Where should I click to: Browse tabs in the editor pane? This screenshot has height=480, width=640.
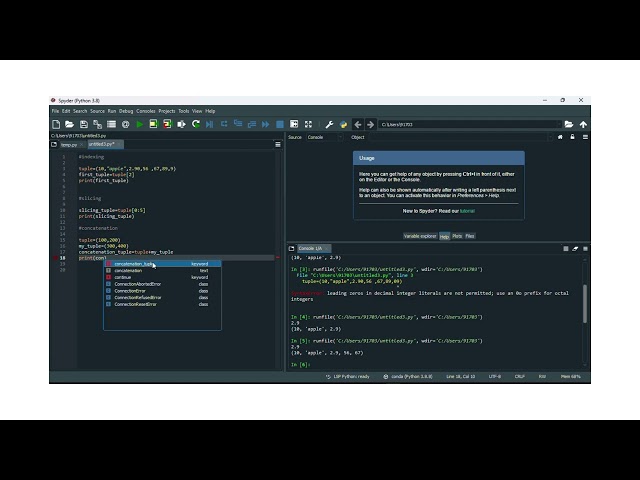pos(54,144)
